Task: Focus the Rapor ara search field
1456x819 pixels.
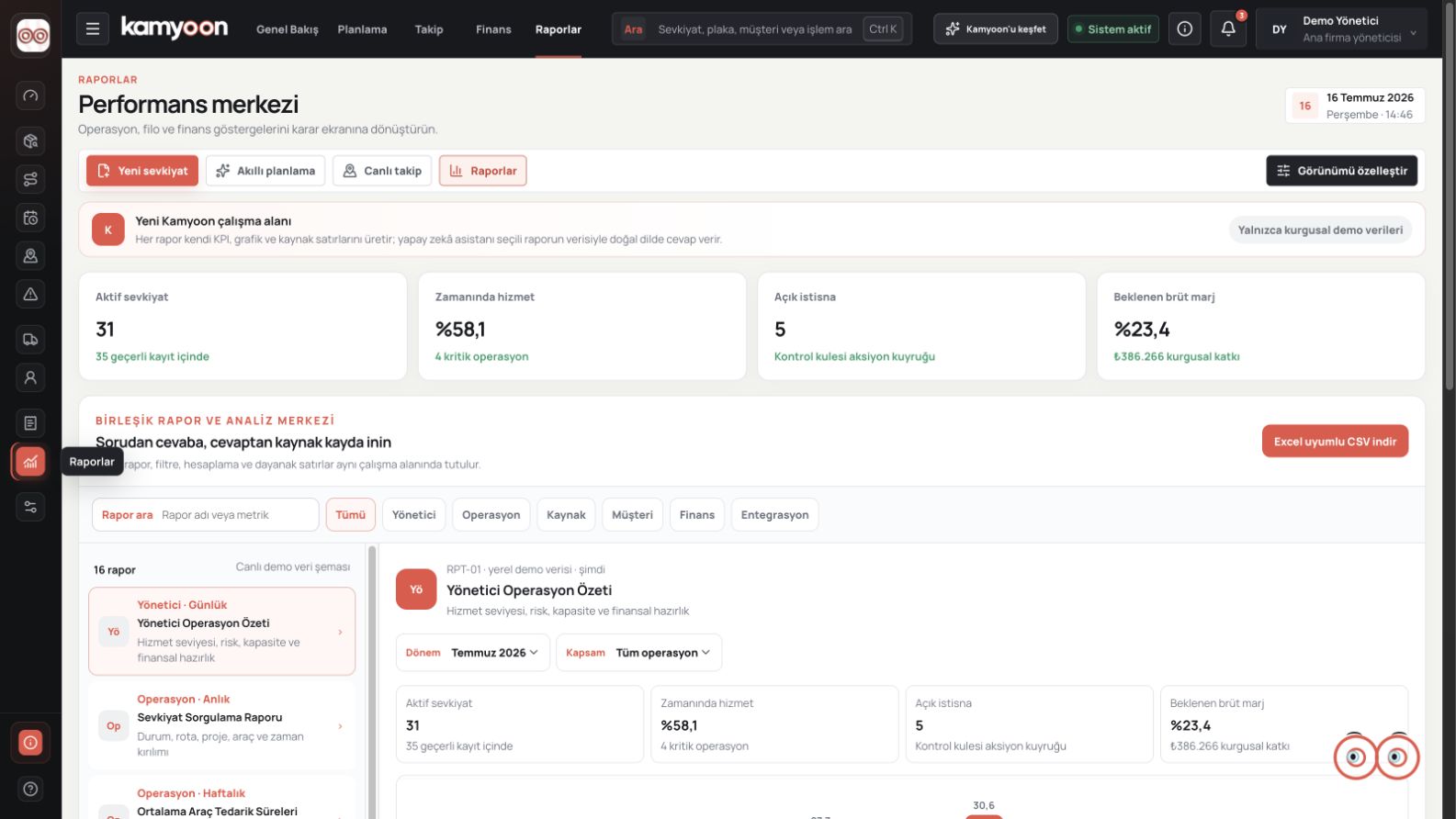Action: click(206, 515)
